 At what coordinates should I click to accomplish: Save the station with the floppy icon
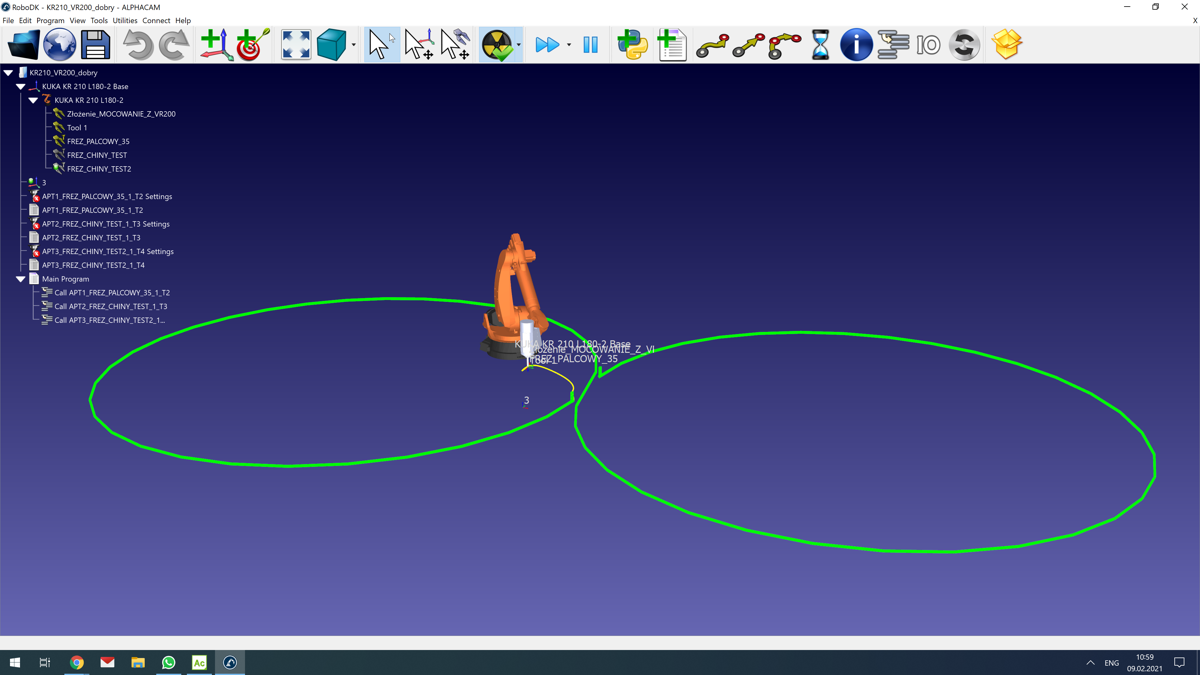(x=95, y=45)
